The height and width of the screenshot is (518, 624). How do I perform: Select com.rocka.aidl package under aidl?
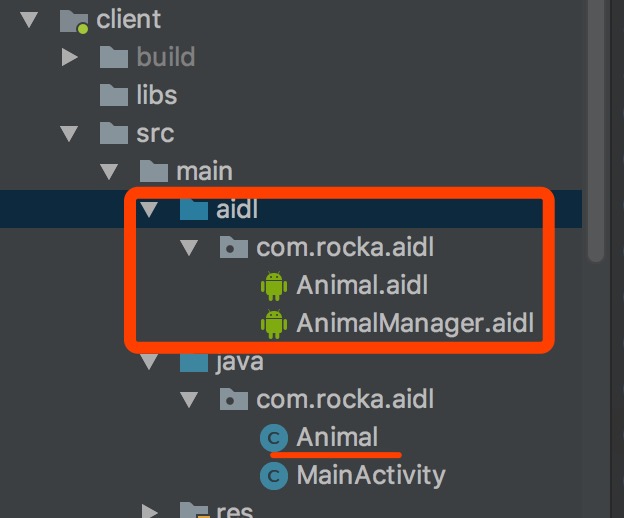pos(345,247)
